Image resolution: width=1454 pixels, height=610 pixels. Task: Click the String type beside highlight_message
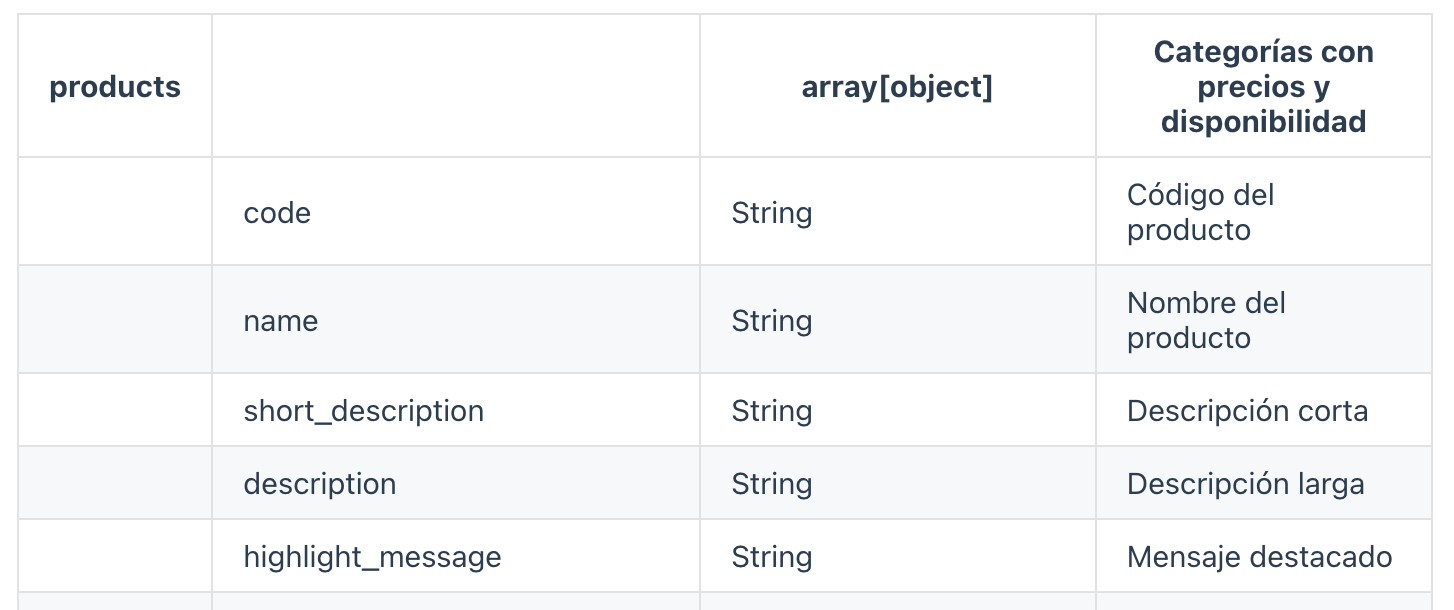tap(771, 557)
